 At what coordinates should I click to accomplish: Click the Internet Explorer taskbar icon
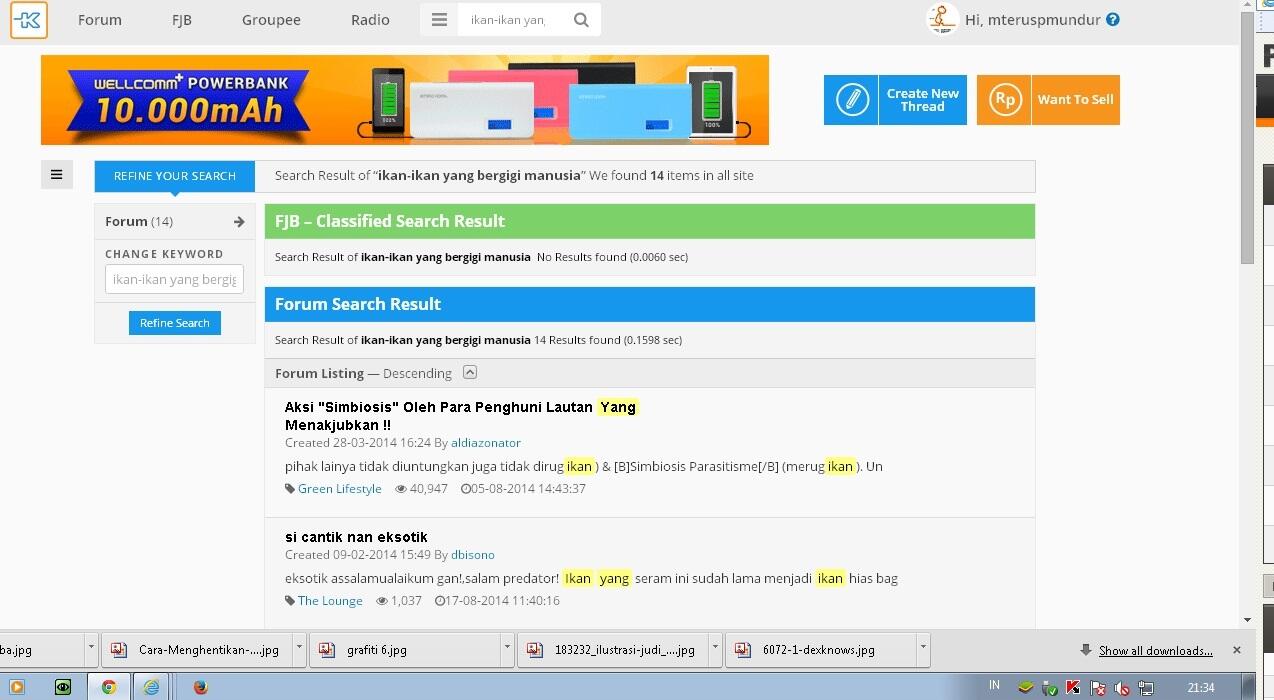(x=151, y=687)
